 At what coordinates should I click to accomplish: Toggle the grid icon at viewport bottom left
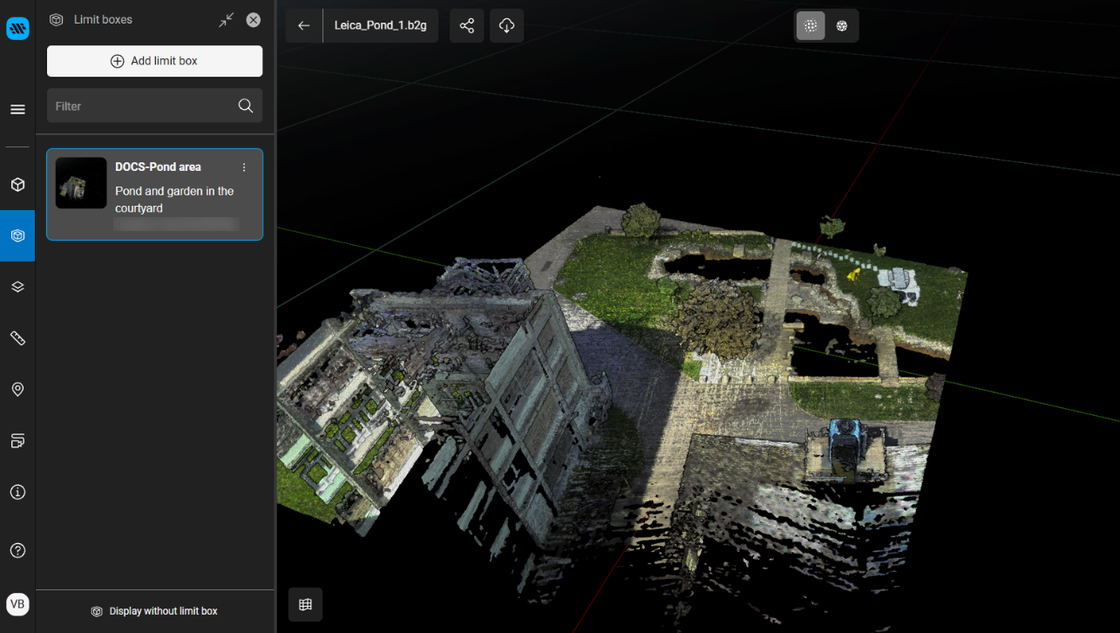(x=306, y=605)
